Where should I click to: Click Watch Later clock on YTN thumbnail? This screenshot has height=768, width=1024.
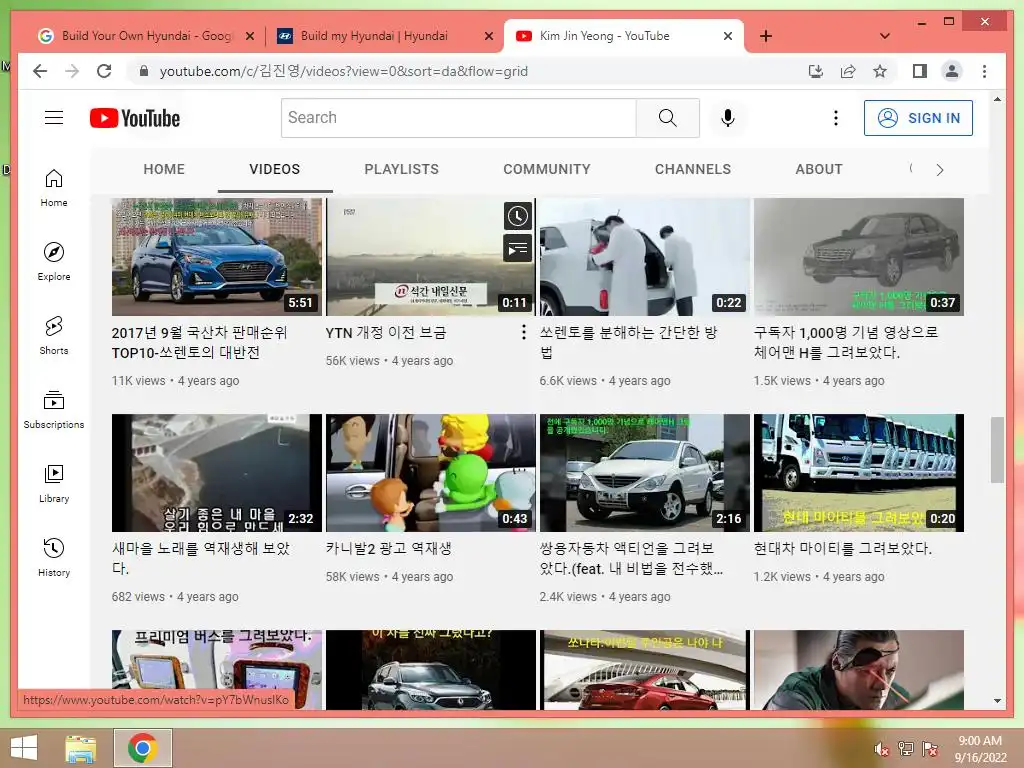point(518,216)
